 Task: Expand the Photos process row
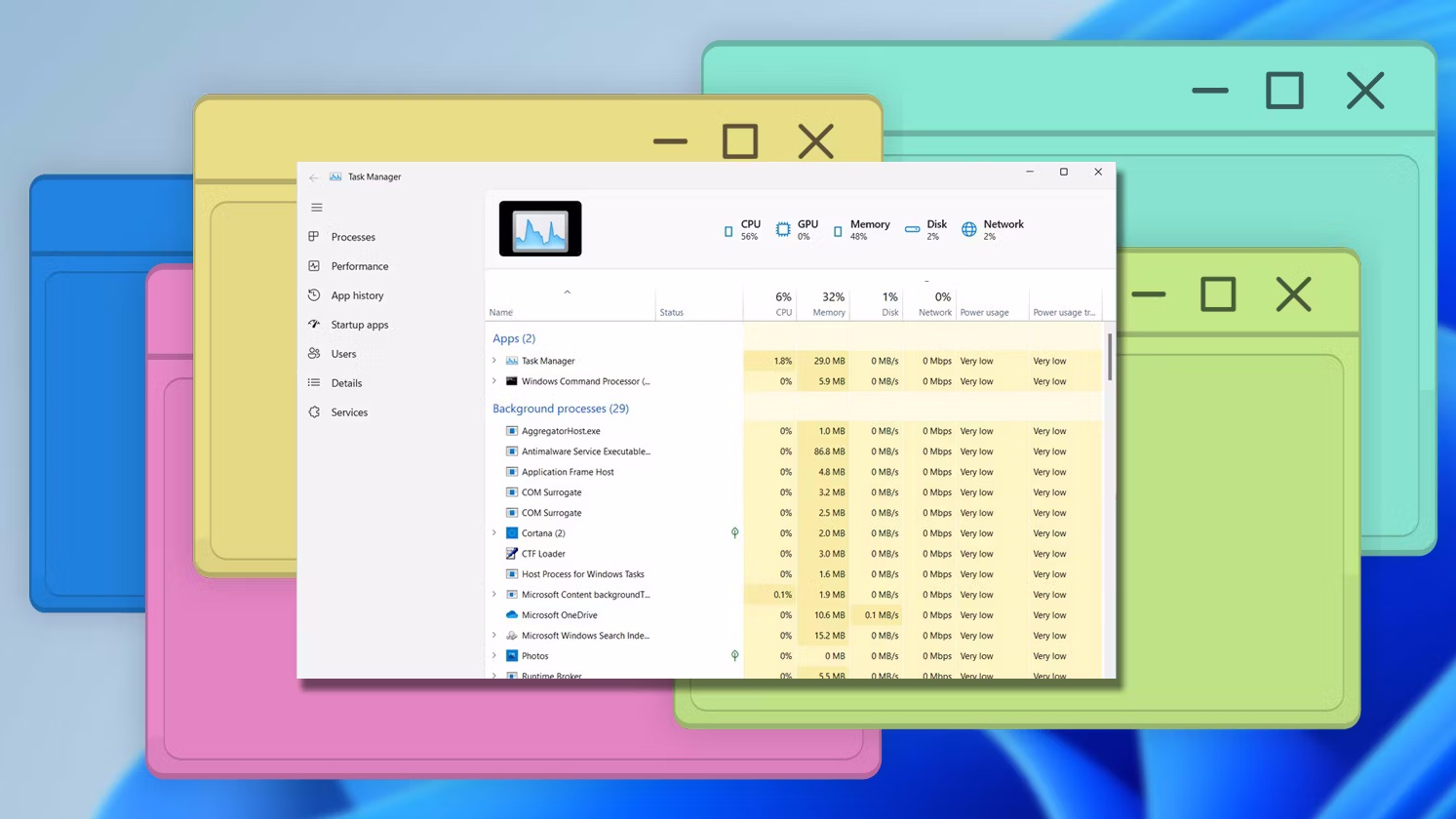494,656
